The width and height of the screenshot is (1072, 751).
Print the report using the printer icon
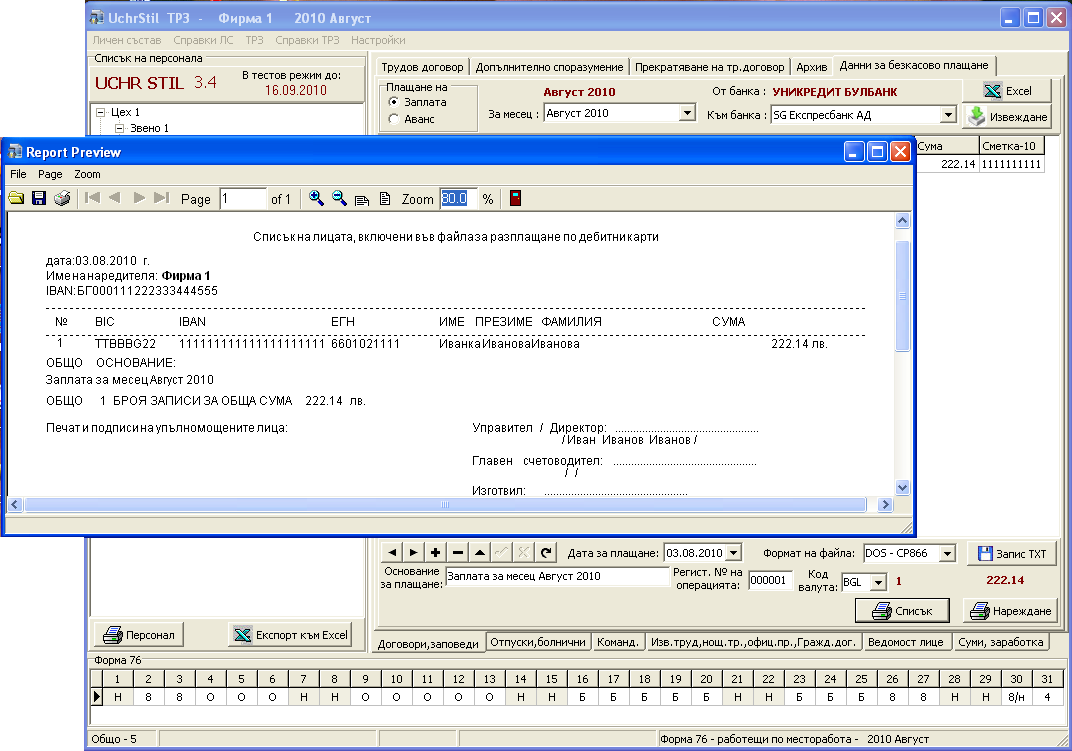point(62,199)
